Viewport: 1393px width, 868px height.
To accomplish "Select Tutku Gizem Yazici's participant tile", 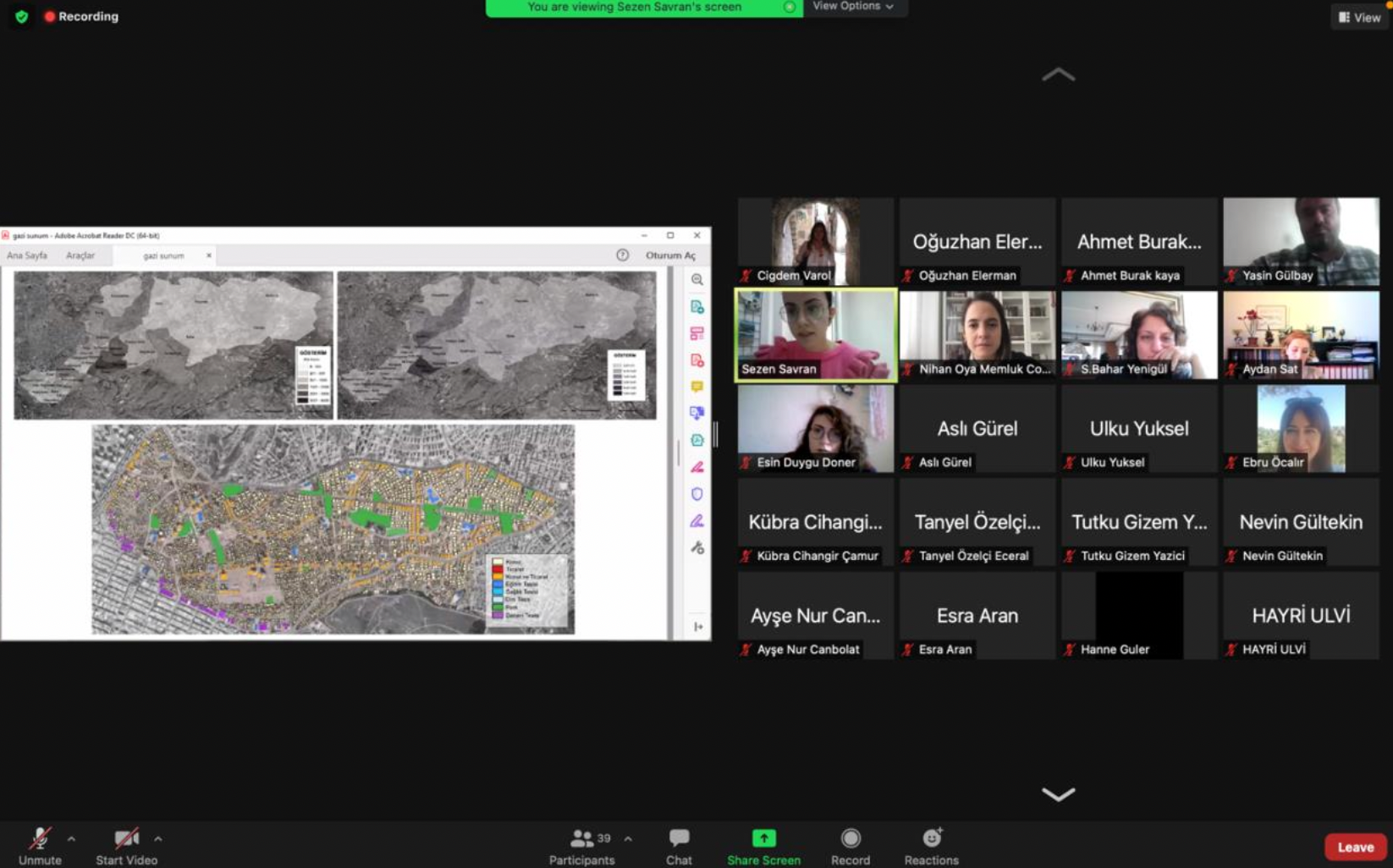I will pyautogui.click(x=1139, y=522).
